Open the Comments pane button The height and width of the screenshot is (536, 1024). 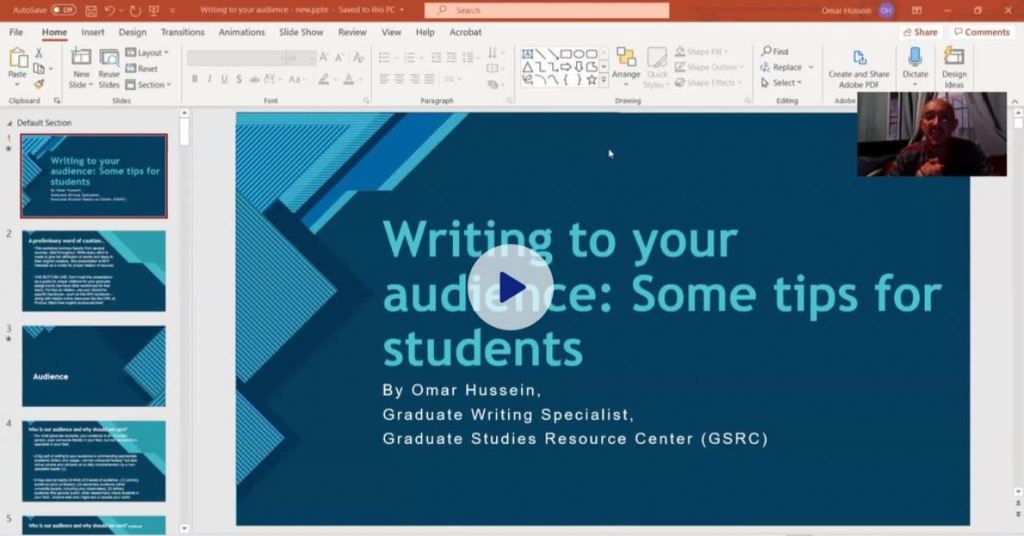pyautogui.click(x=980, y=32)
